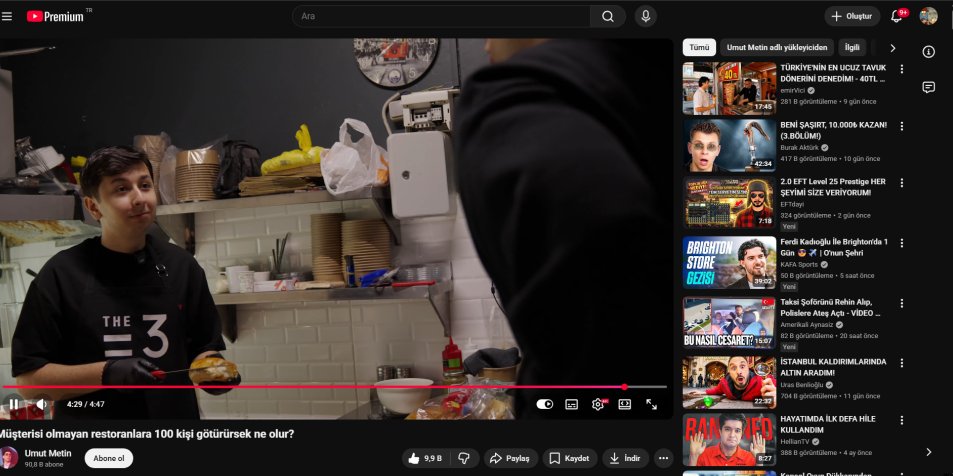Dislike the video
Image resolution: width=953 pixels, height=476 pixels.
pyautogui.click(x=464, y=458)
